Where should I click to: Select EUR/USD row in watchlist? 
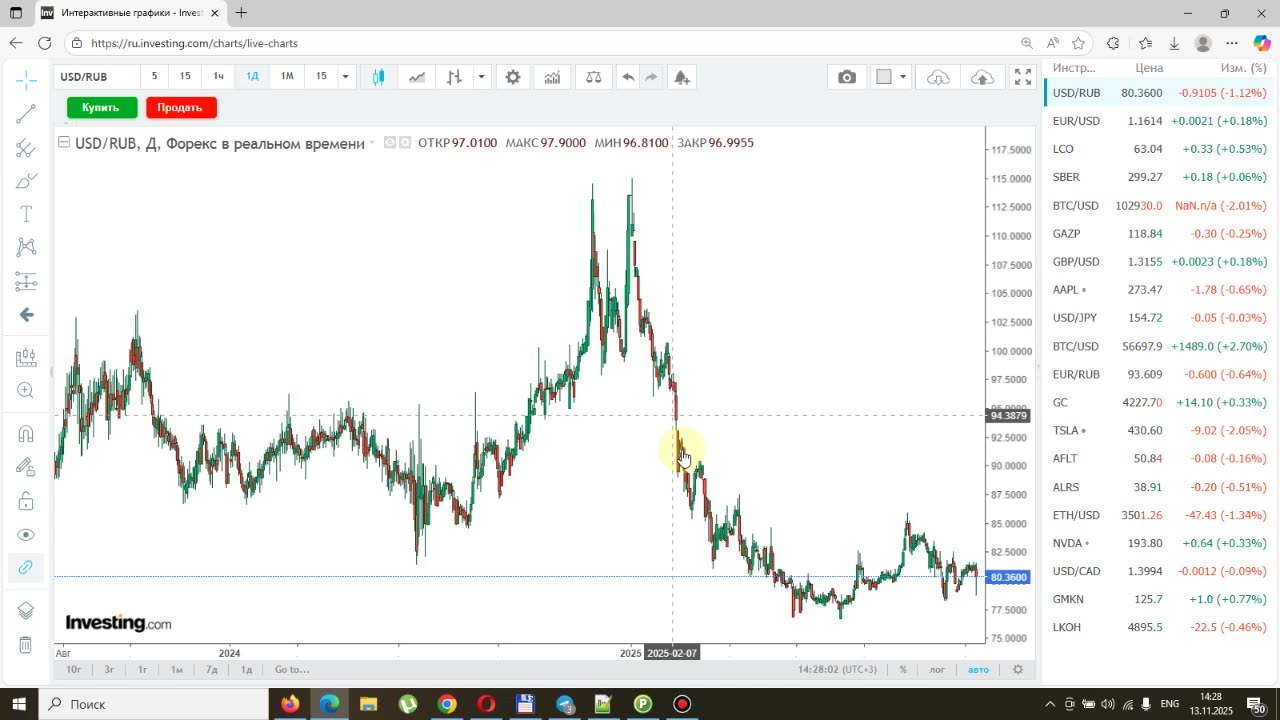pyautogui.click(x=1160, y=121)
